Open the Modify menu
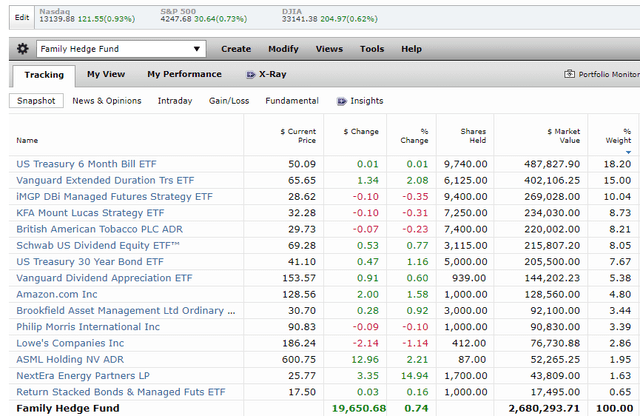Image resolution: width=640 pixels, height=416 pixels. 283,49
